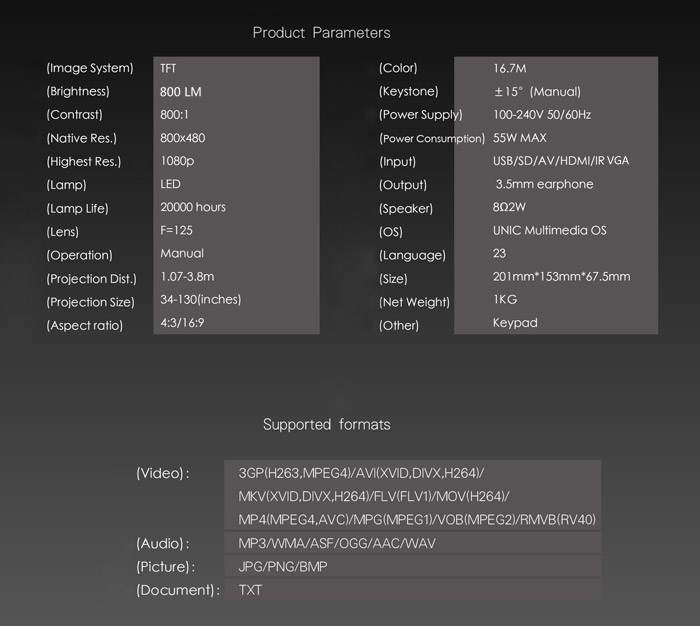Click the 100-240V 50/60Hz power supply value
The height and width of the screenshot is (626, 700).
pyautogui.click(x=542, y=115)
